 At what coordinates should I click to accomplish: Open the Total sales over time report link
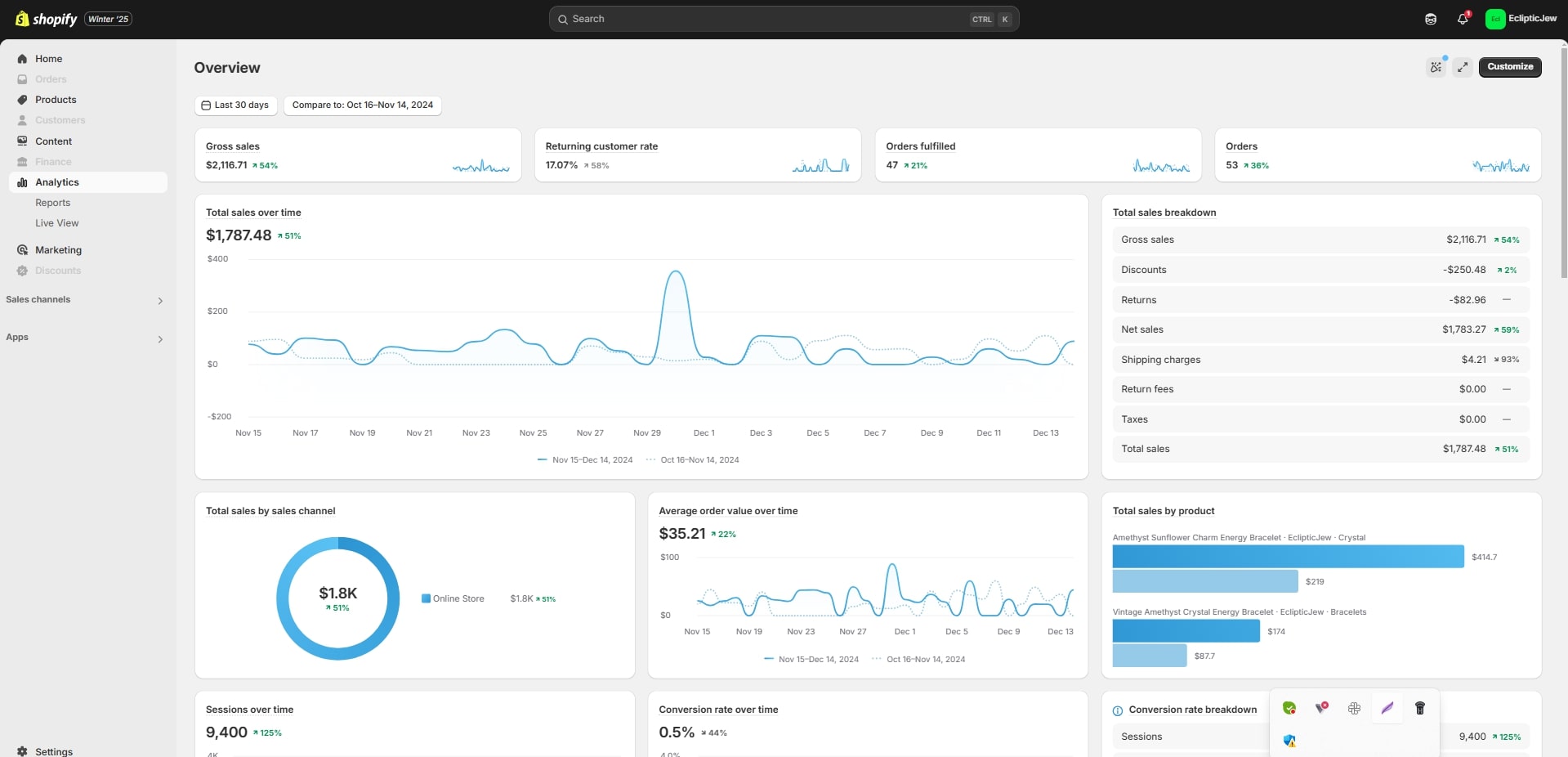[x=253, y=213]
